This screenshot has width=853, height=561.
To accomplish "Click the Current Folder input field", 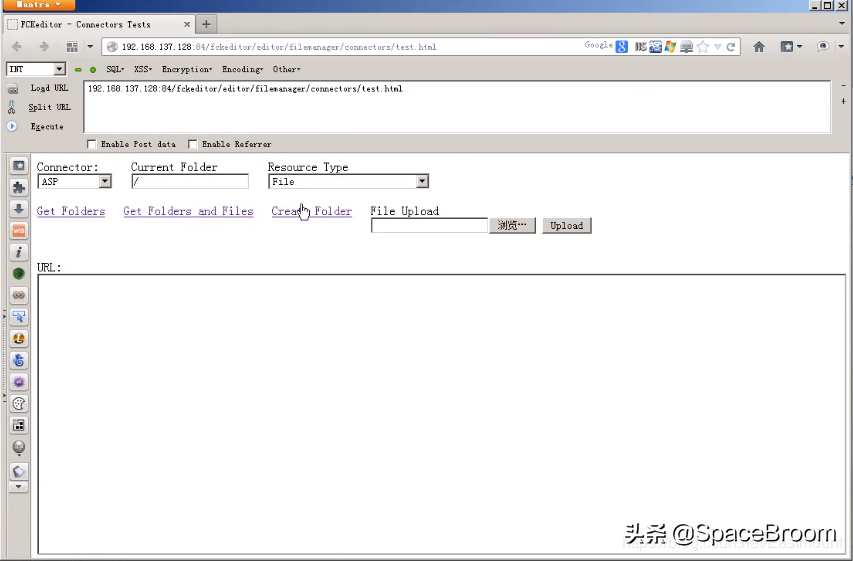I will (x=190, y=182).
